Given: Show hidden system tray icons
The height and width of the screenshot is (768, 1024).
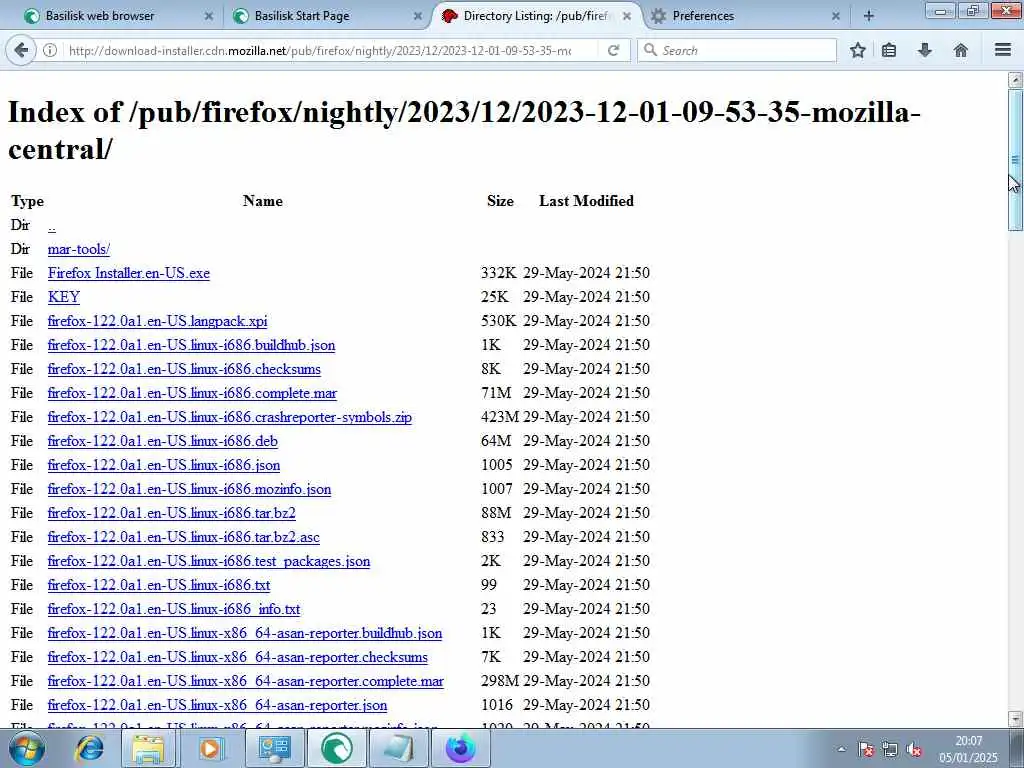Looking at the screenshot, I should tap(842, 750).
